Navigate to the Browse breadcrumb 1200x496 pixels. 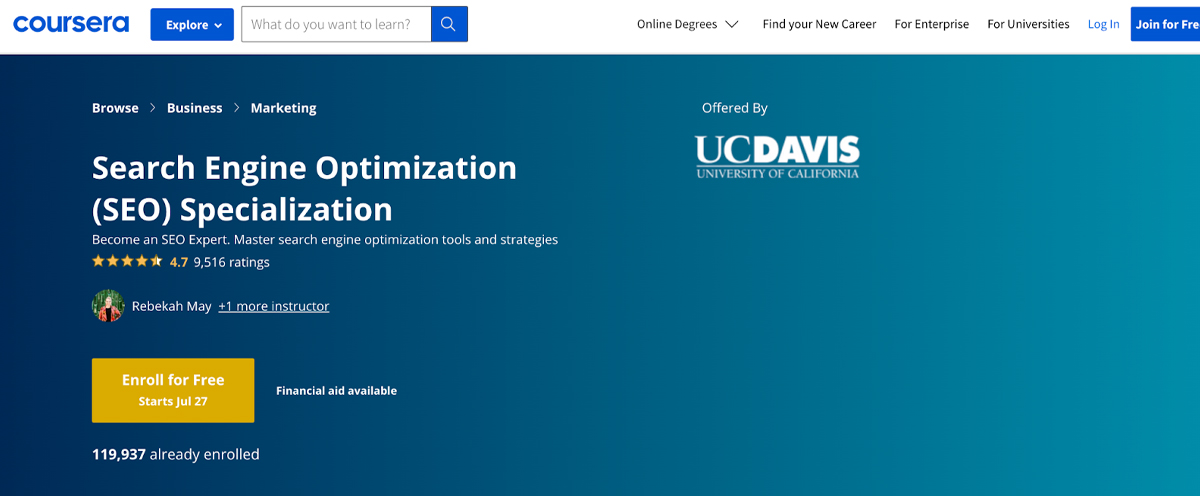[x=115, y=108]
